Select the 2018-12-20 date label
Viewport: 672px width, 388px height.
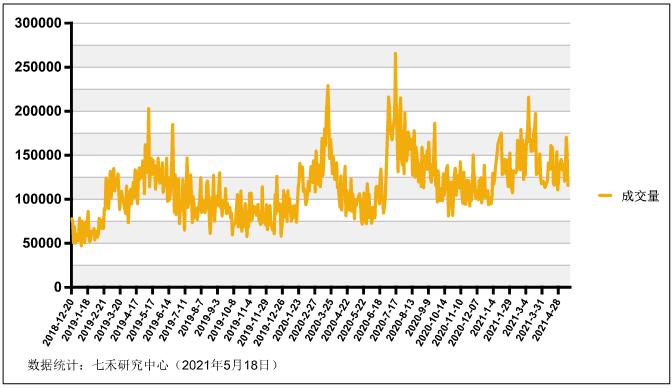(x=58, y=318)
